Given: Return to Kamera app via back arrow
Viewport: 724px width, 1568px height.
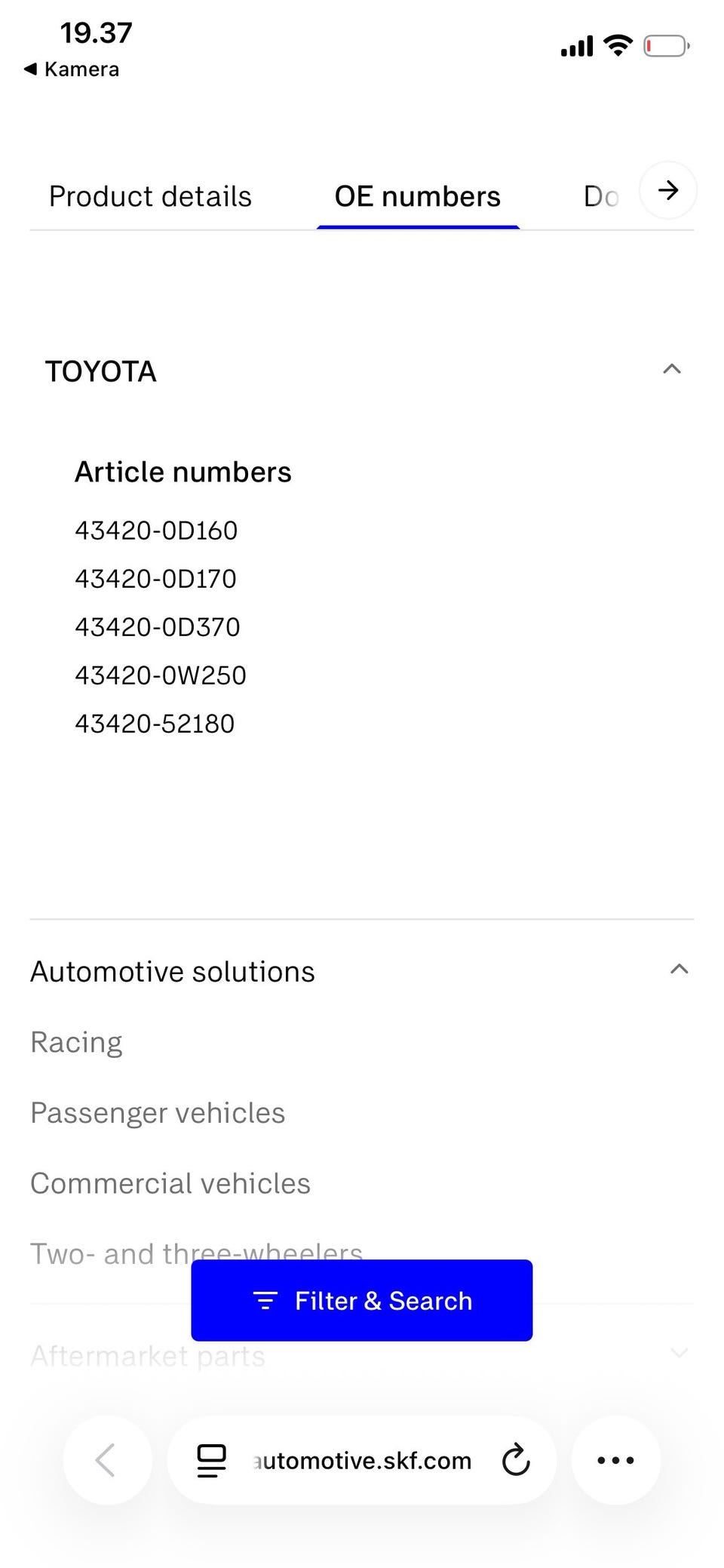Looking at the screenshot, I should point(30,69).
